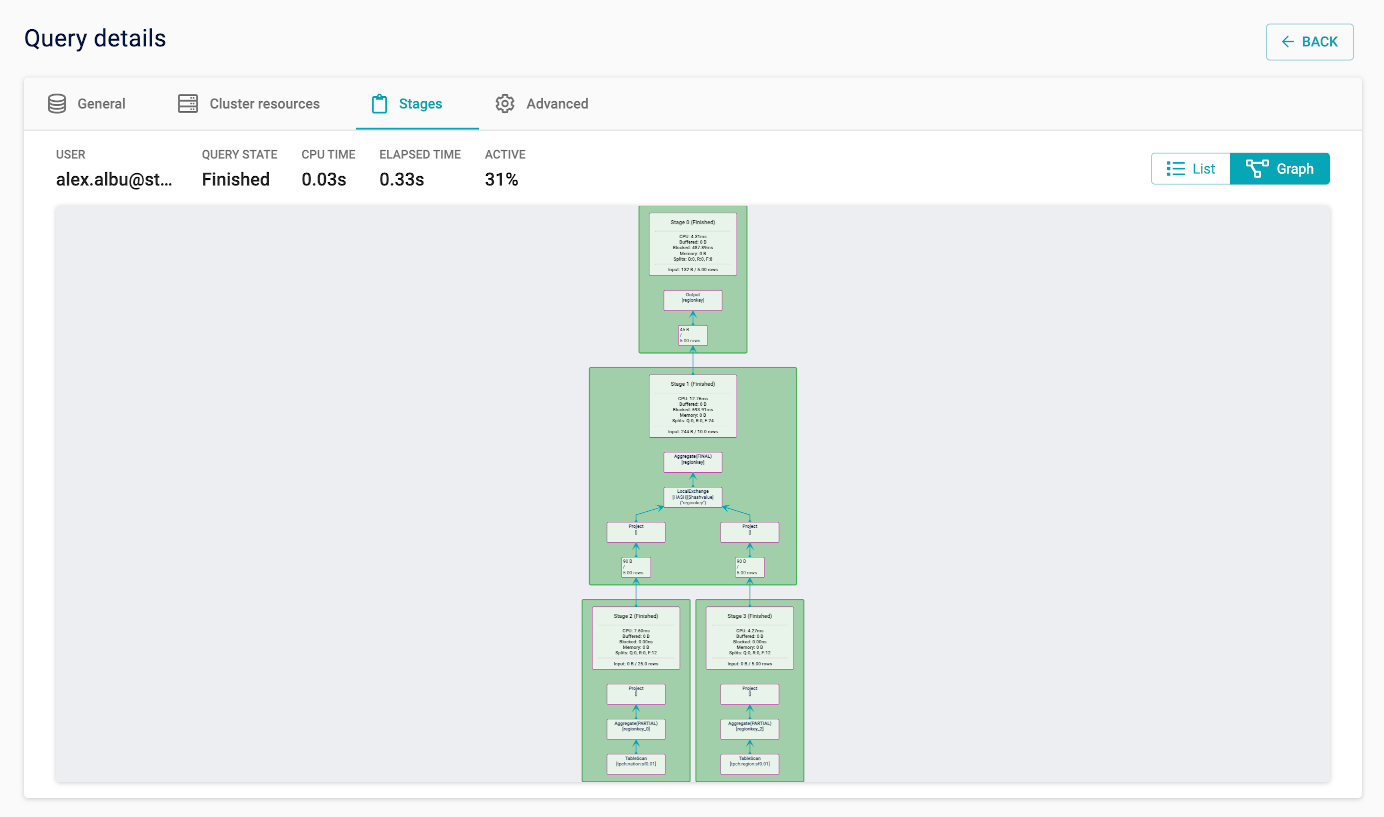This screenshot has height=817, width=1384.
Task: Click the clipboard icon on the Stages tab
Action: click(380, 103)
